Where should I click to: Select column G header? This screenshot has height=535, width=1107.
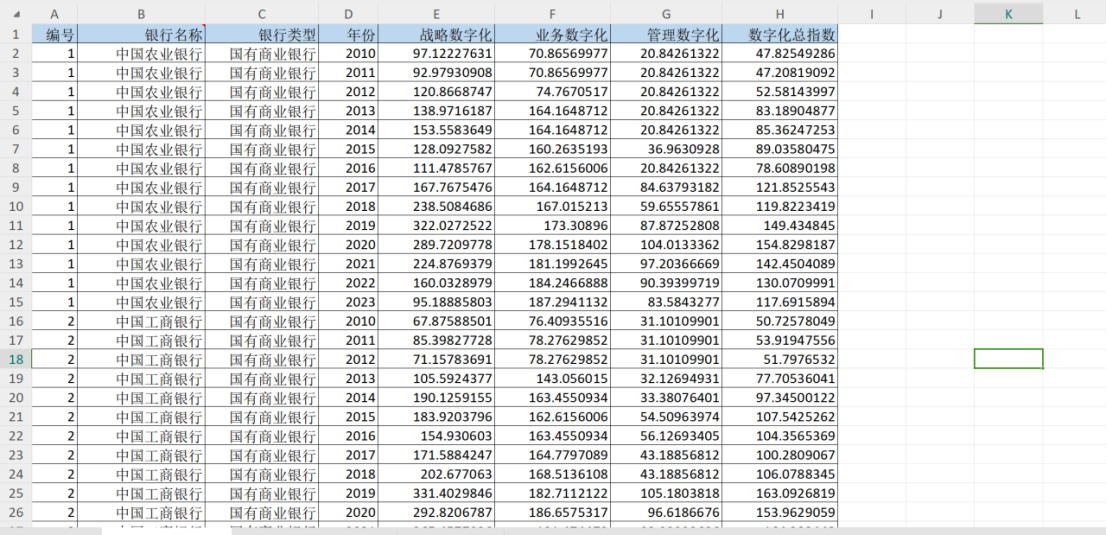click(x=666, y=13)
